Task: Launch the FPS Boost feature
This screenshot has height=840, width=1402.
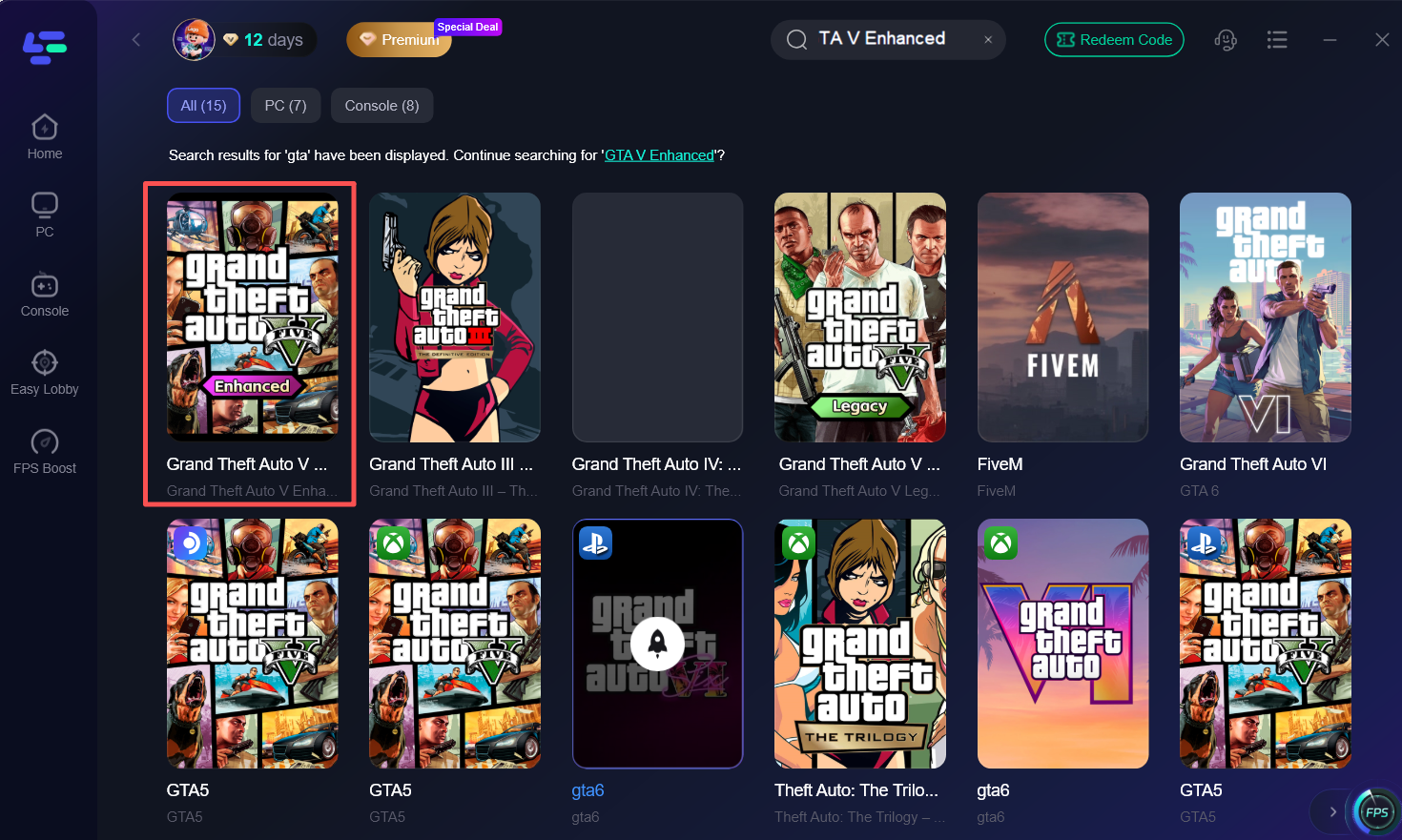Action: pyautogui.click(x=45, y=452)
